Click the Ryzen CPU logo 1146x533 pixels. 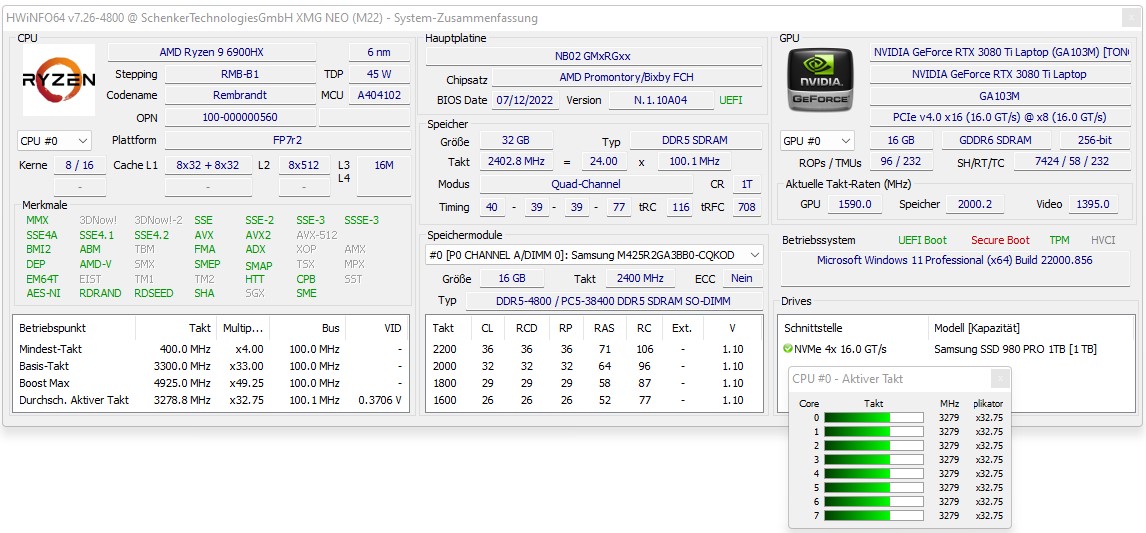tap(58, 80)
